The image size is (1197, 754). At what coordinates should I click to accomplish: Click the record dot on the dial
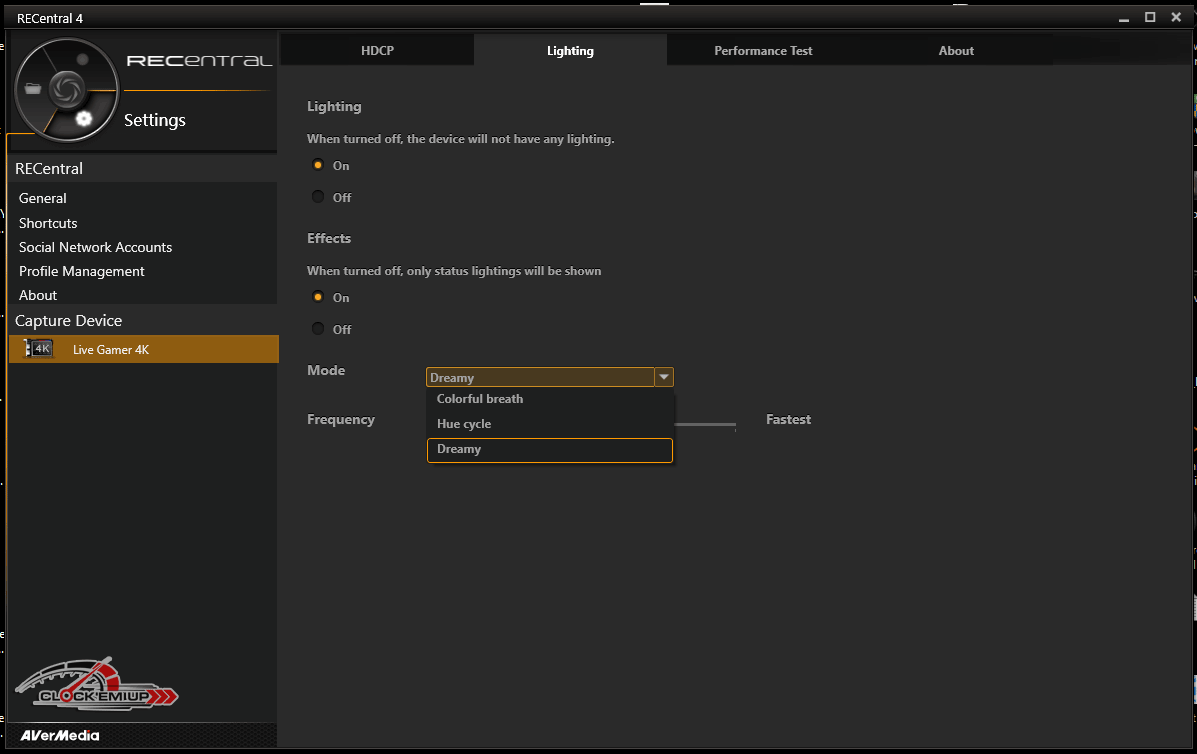pyautogui.click(x=82, y=60)
